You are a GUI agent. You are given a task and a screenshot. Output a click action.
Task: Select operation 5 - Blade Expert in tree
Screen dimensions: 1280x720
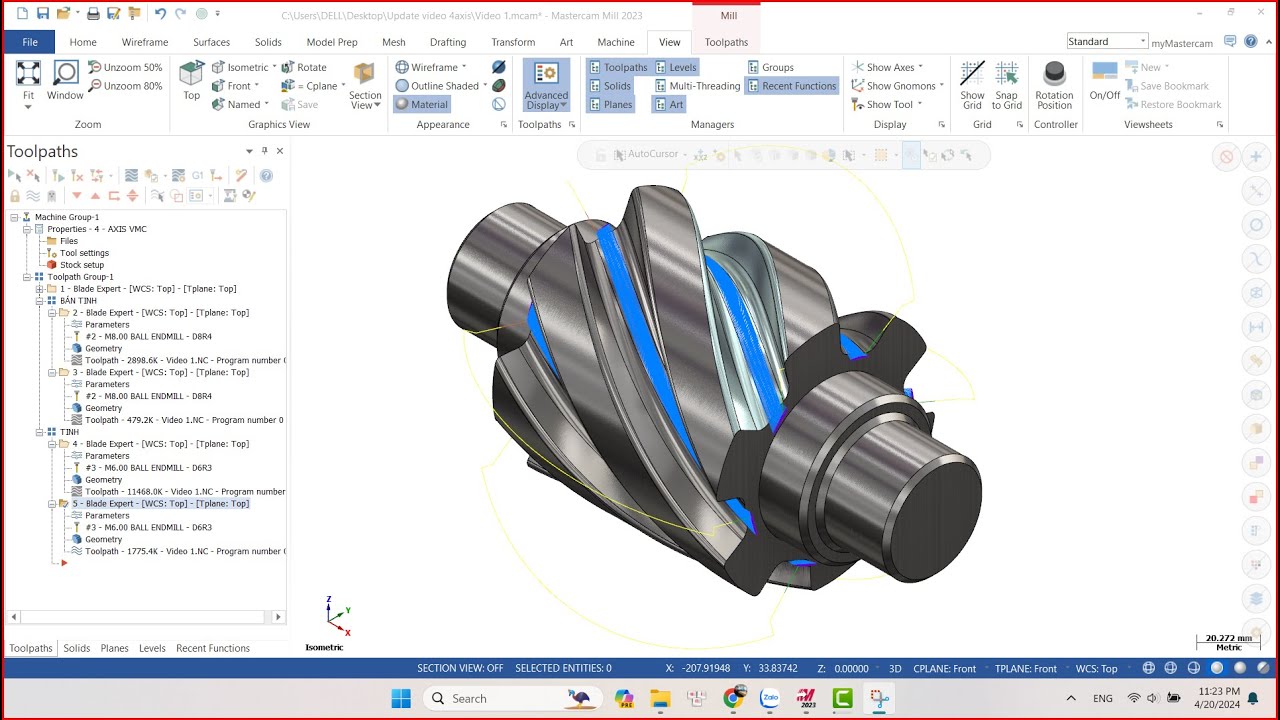point(160,504)
